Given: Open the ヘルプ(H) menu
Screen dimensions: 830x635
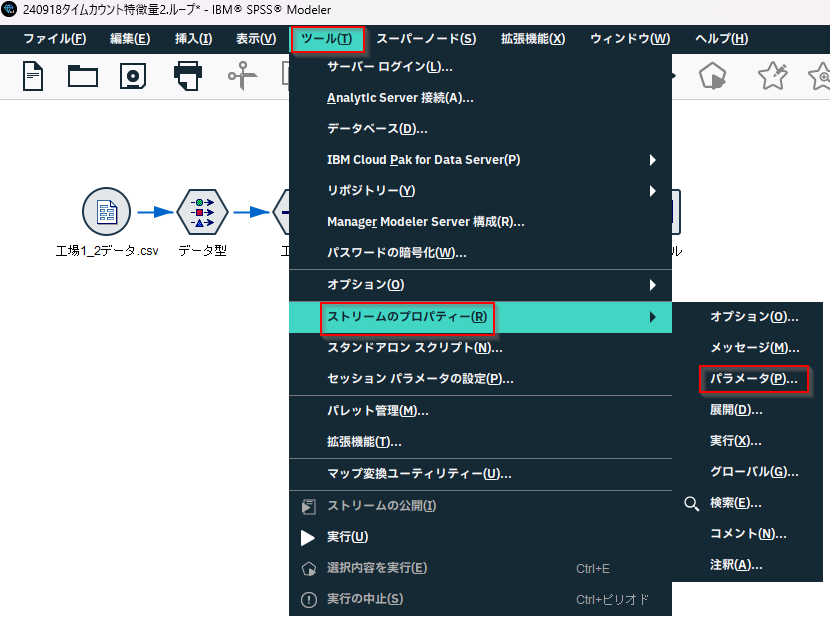Looking at the screenshot, I should pos(721,39).
